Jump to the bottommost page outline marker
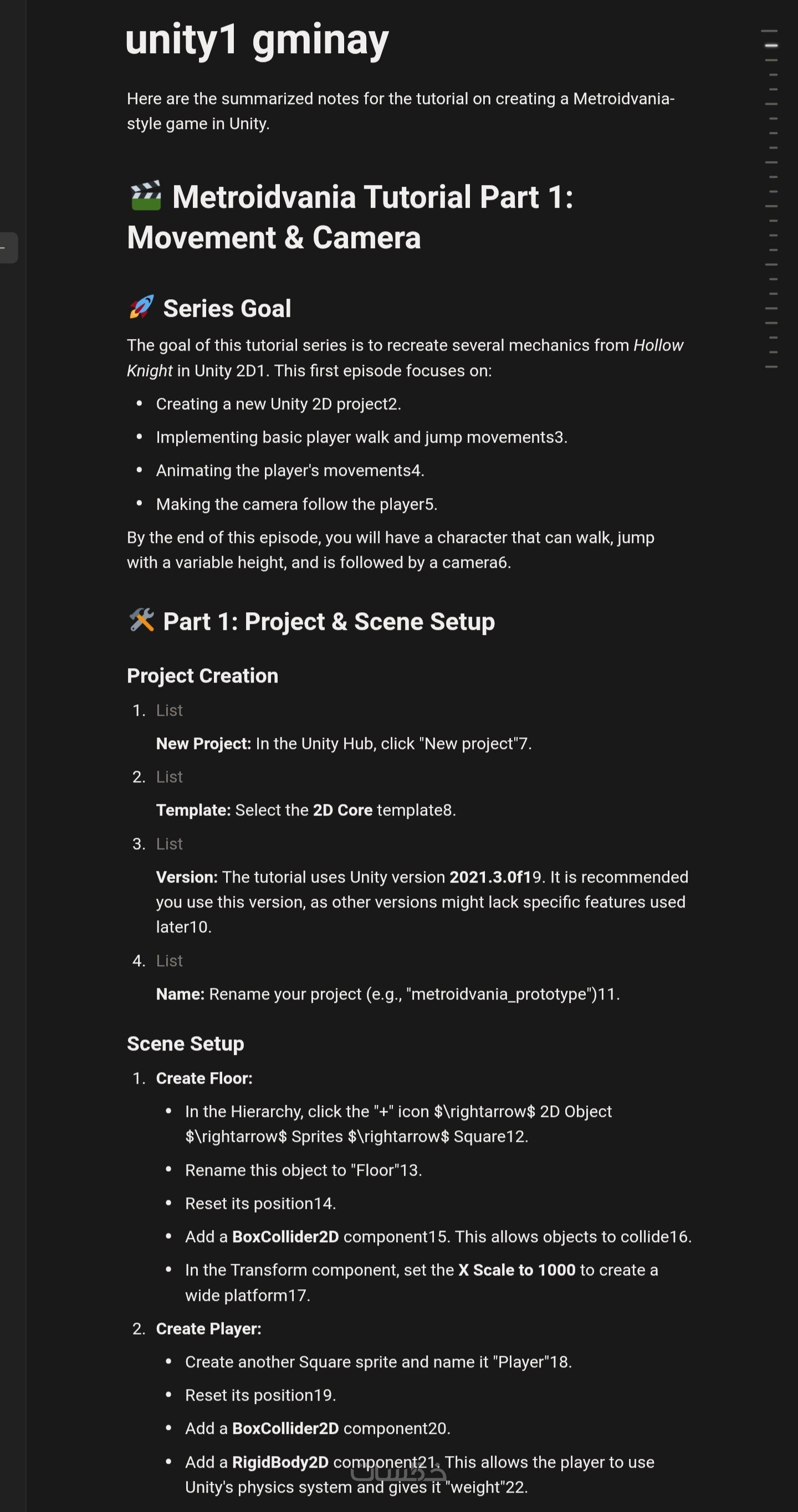Image resolution: width=798 pixels, height=1512 pixels. 771,367
